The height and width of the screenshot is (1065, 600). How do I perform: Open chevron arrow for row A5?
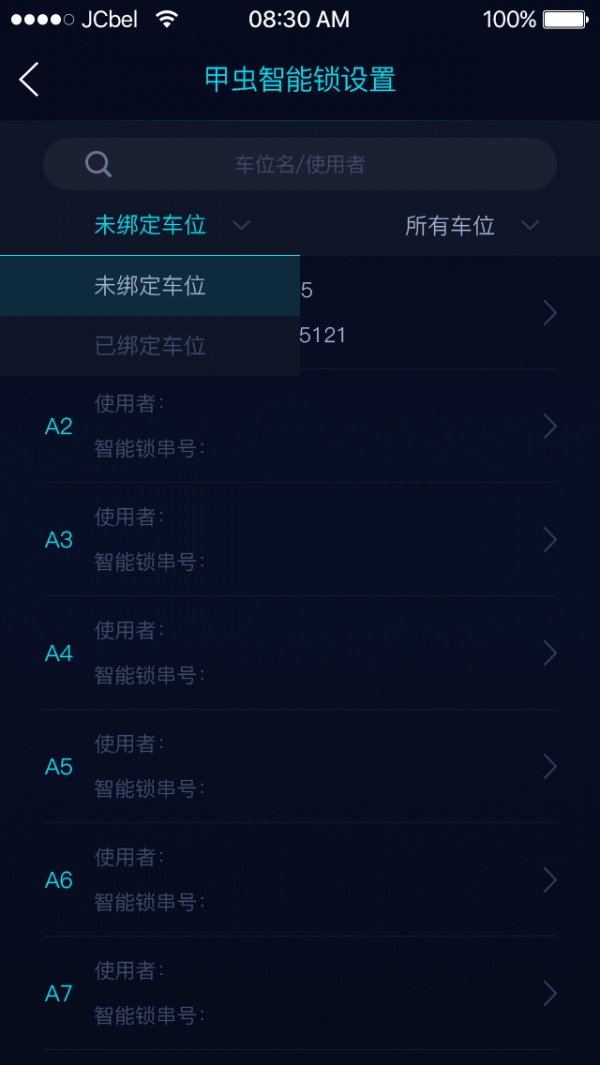tap(549, 767)
